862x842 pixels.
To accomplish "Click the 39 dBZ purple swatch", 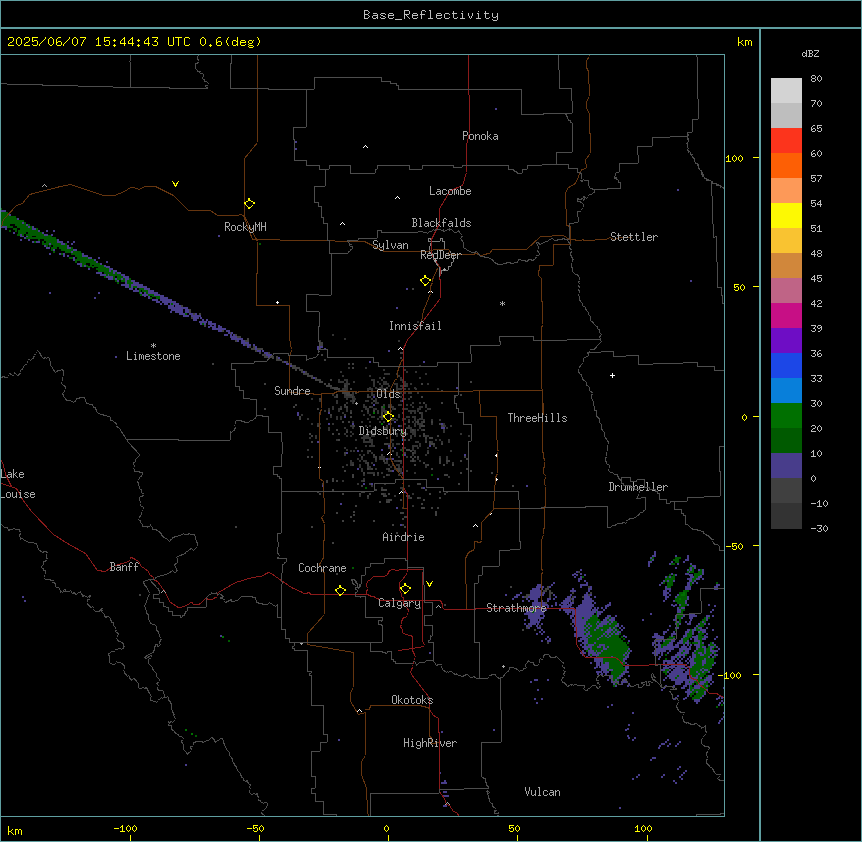I will [786, 340].
